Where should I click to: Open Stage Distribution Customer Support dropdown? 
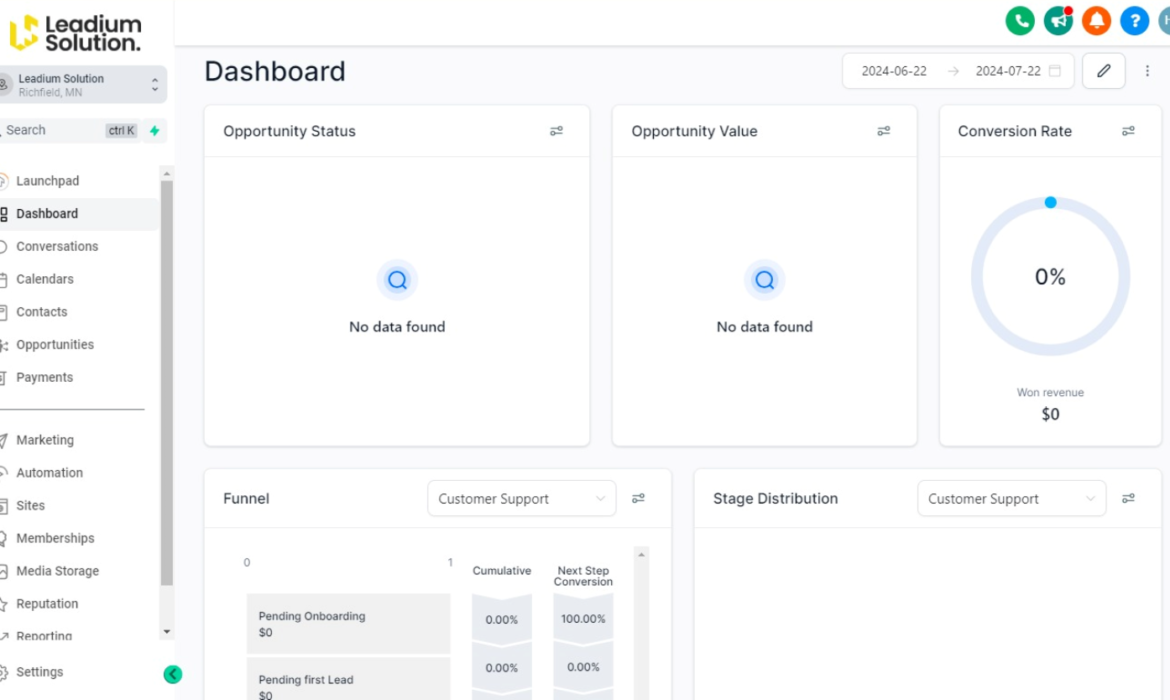(x=1011, y=499)
